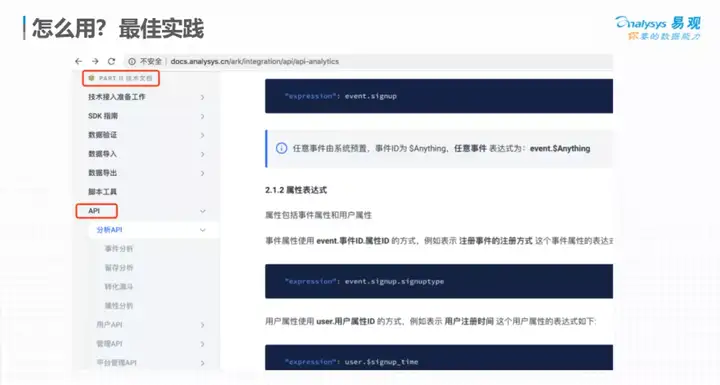This screenshot has height=385, width=720.
Task: Click the 2.1.2 属性表达式 heading
Action: [296, 190]
